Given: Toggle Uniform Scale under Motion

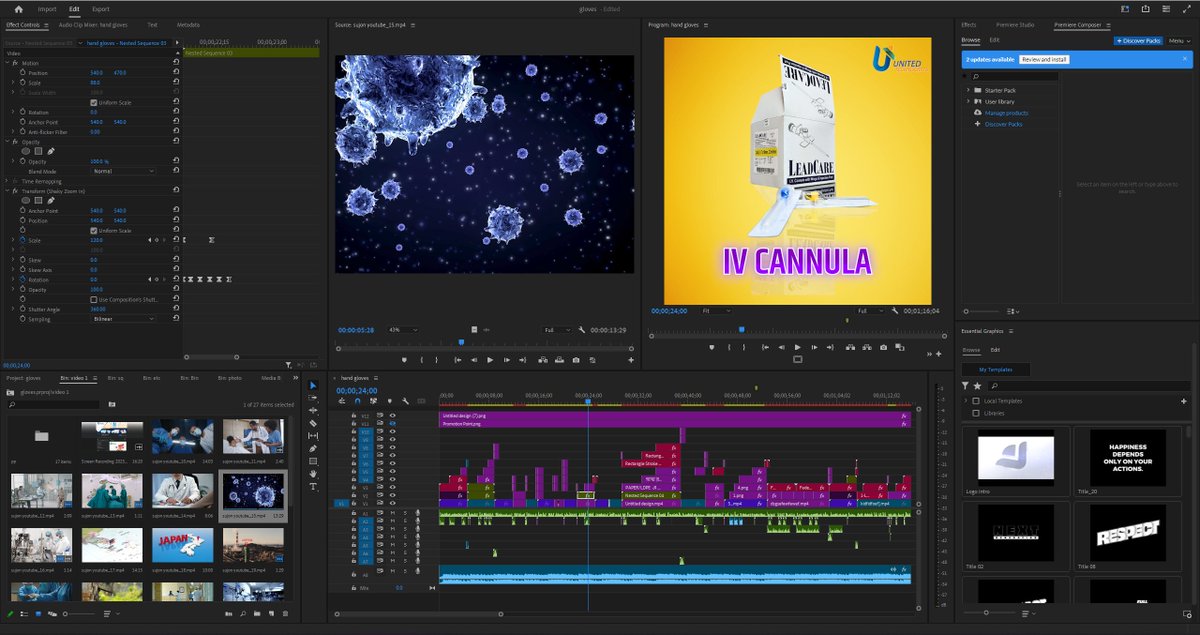Looking at the screenshot, I should tap(95, 102).
